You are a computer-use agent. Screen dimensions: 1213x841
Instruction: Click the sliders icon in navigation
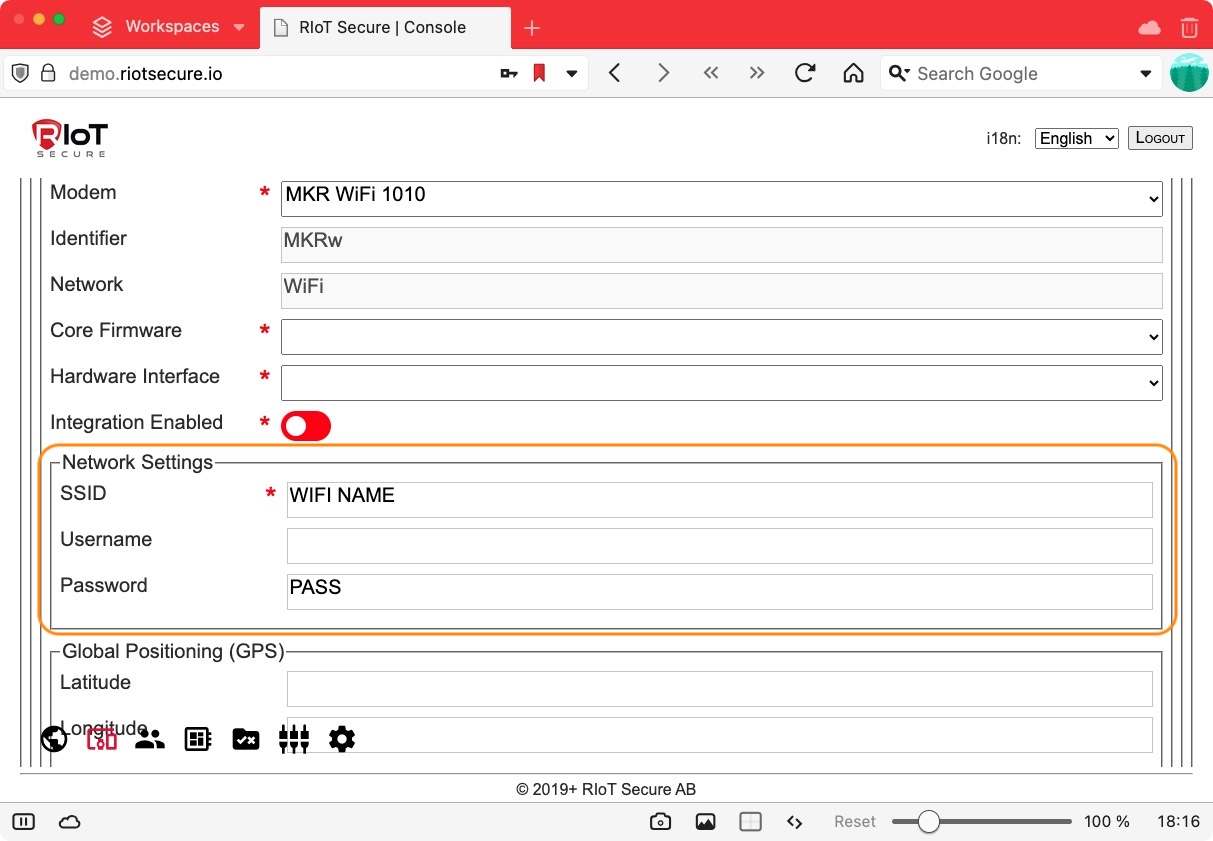coord(294,739)
